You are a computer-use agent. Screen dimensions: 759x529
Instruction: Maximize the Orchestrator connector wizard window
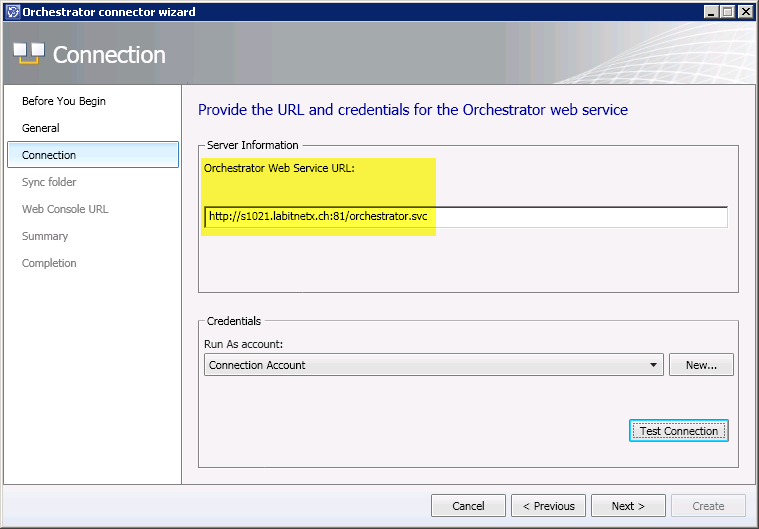(x=728, y=12)
